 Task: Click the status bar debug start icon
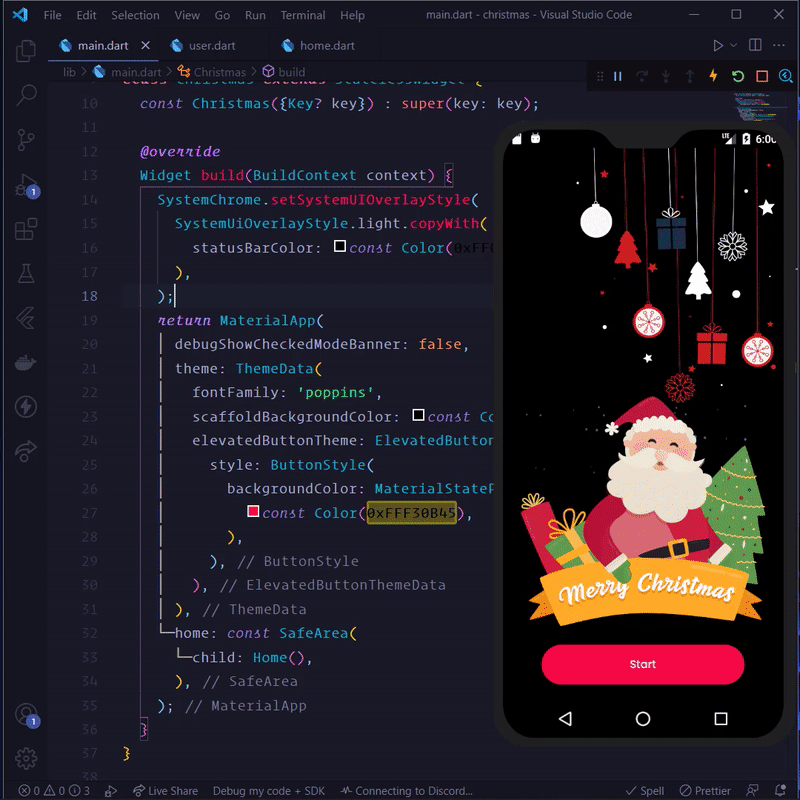click(x=111, y=790)
